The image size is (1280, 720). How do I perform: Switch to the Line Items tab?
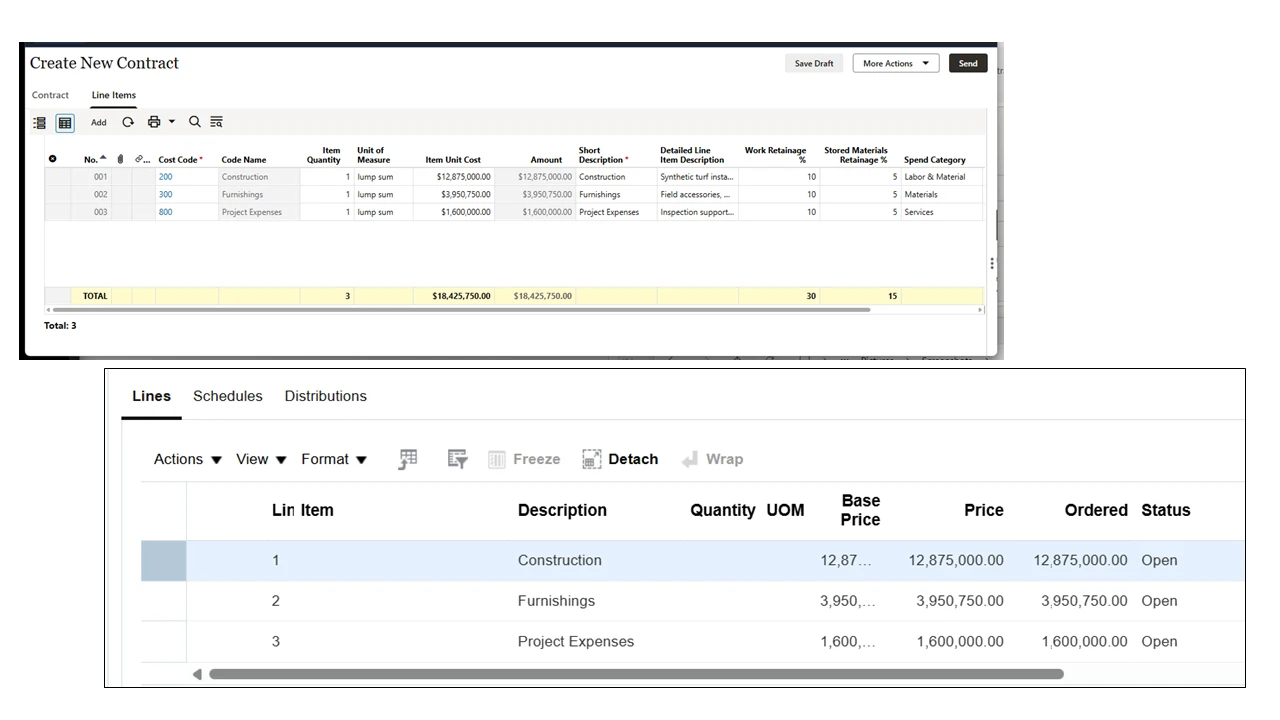click(114, 95)
